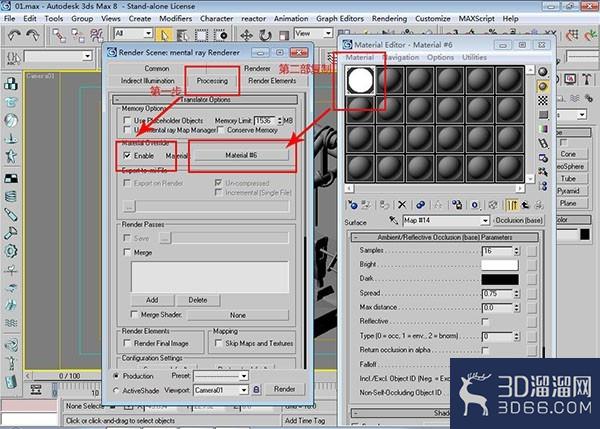Click the Redo arrow in main toolbar
Image resolution: width=600 pixels, height=429 pixels.
[33, 35]
